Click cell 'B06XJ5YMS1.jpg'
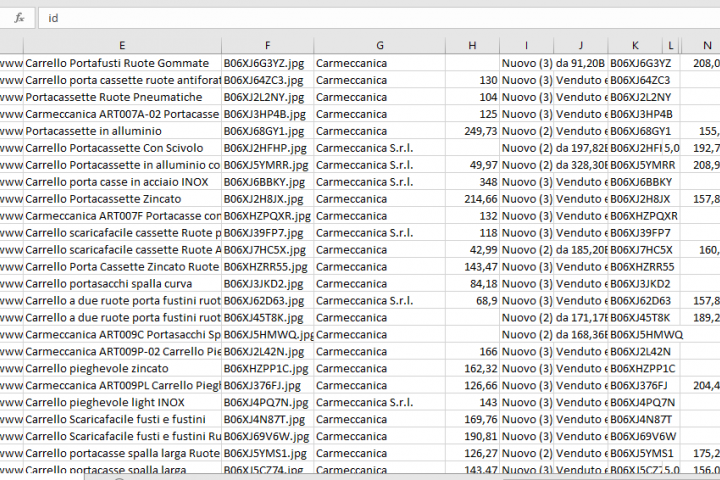Screen dimensions: 720x480 (x=268, y=453)
